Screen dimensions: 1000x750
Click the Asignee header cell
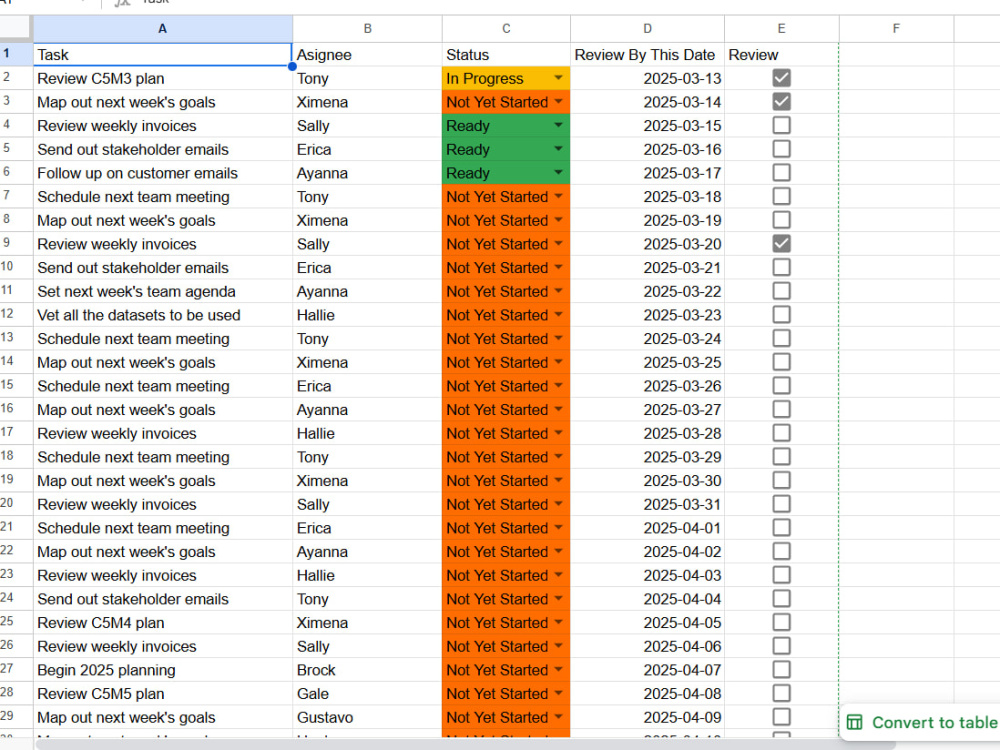click(367, 55)
